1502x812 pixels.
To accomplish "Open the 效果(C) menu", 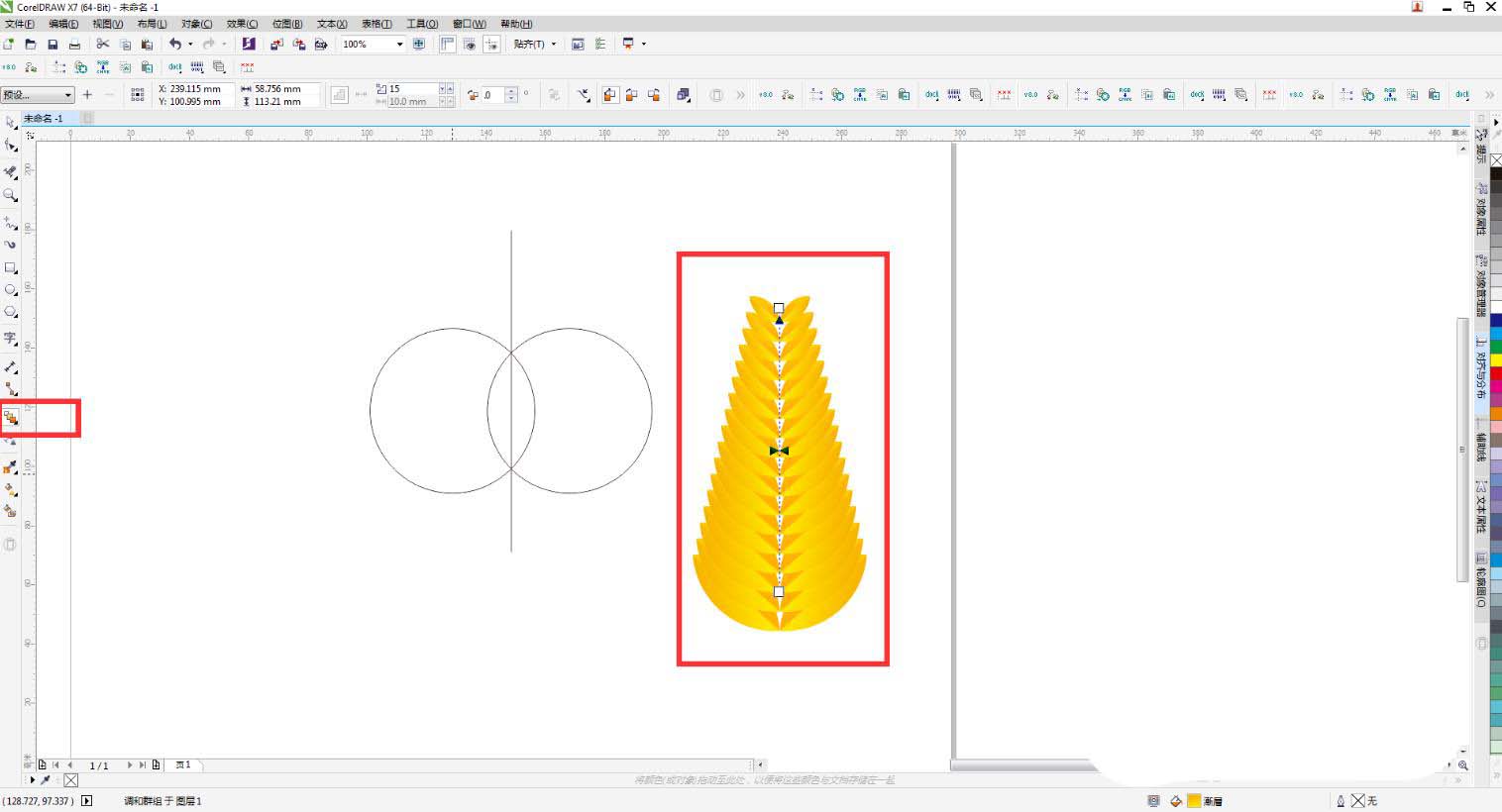I will pos(242,24).
